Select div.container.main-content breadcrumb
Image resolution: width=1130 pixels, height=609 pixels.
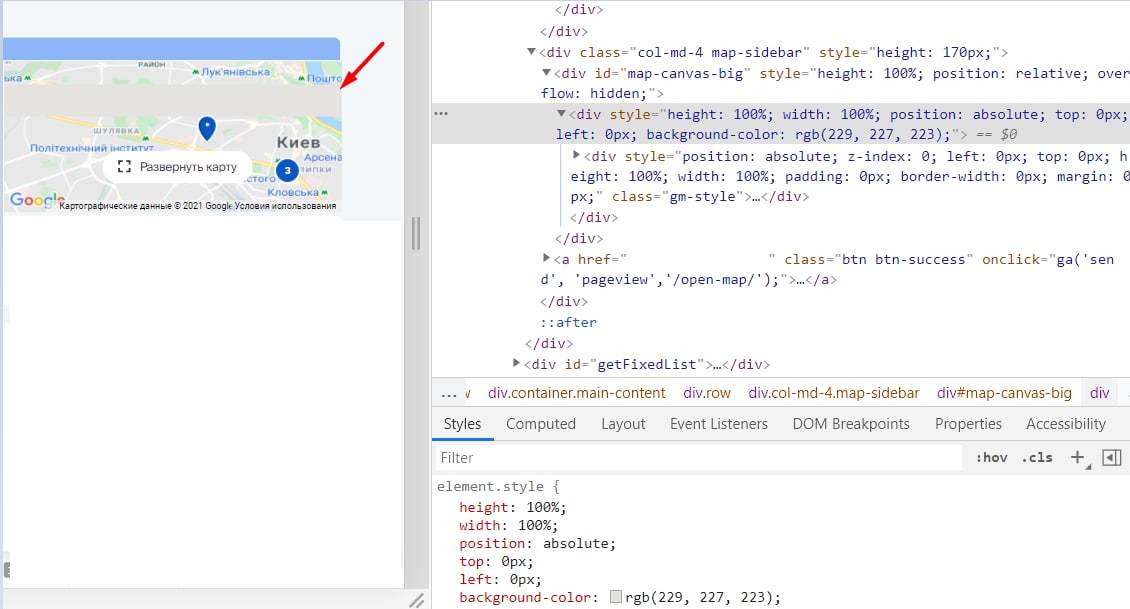(x=577, y=394)
